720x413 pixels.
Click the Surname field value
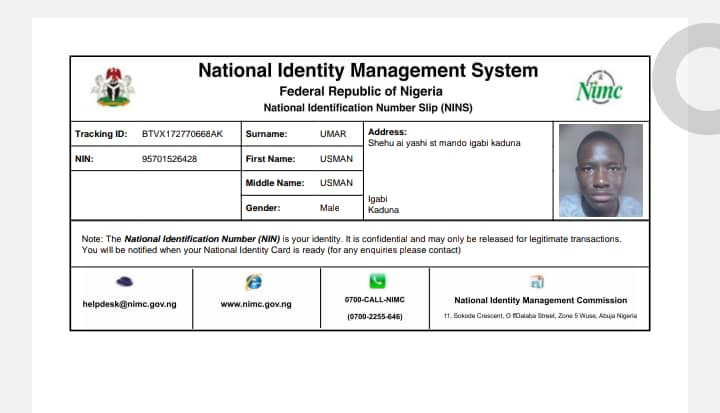(x=332, y=134)
